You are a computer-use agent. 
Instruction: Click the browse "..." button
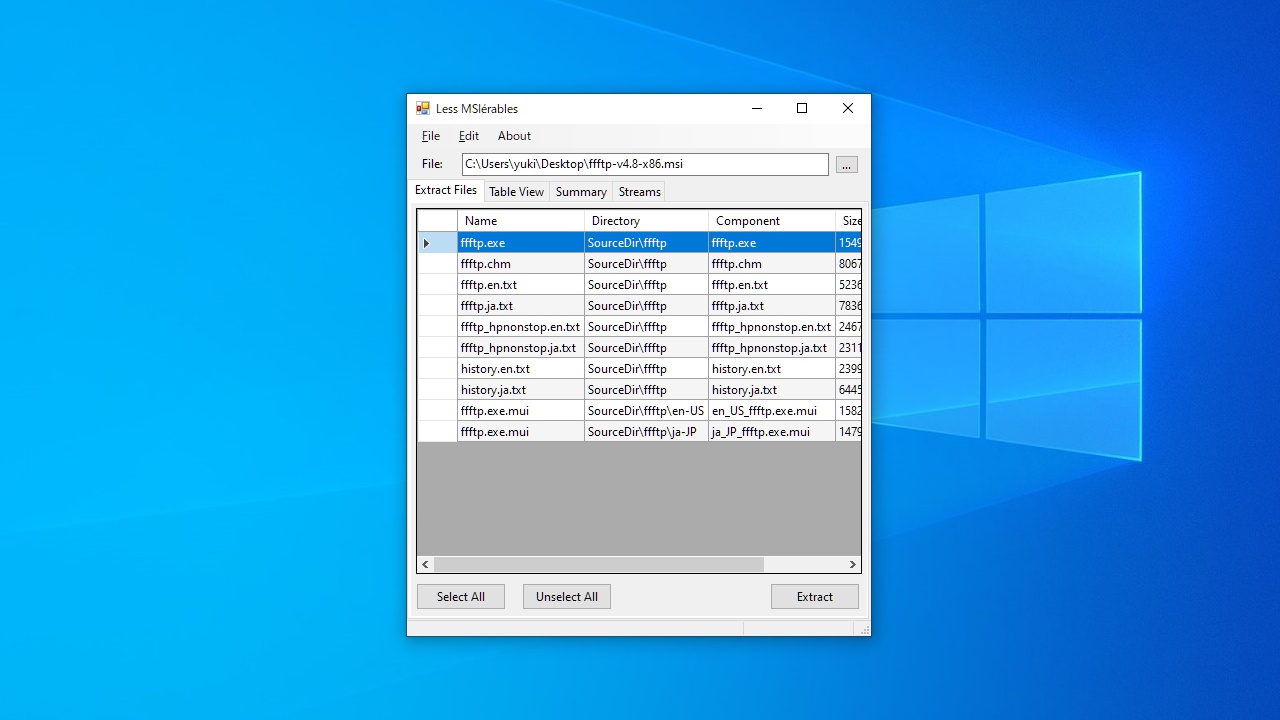(847, 165)
